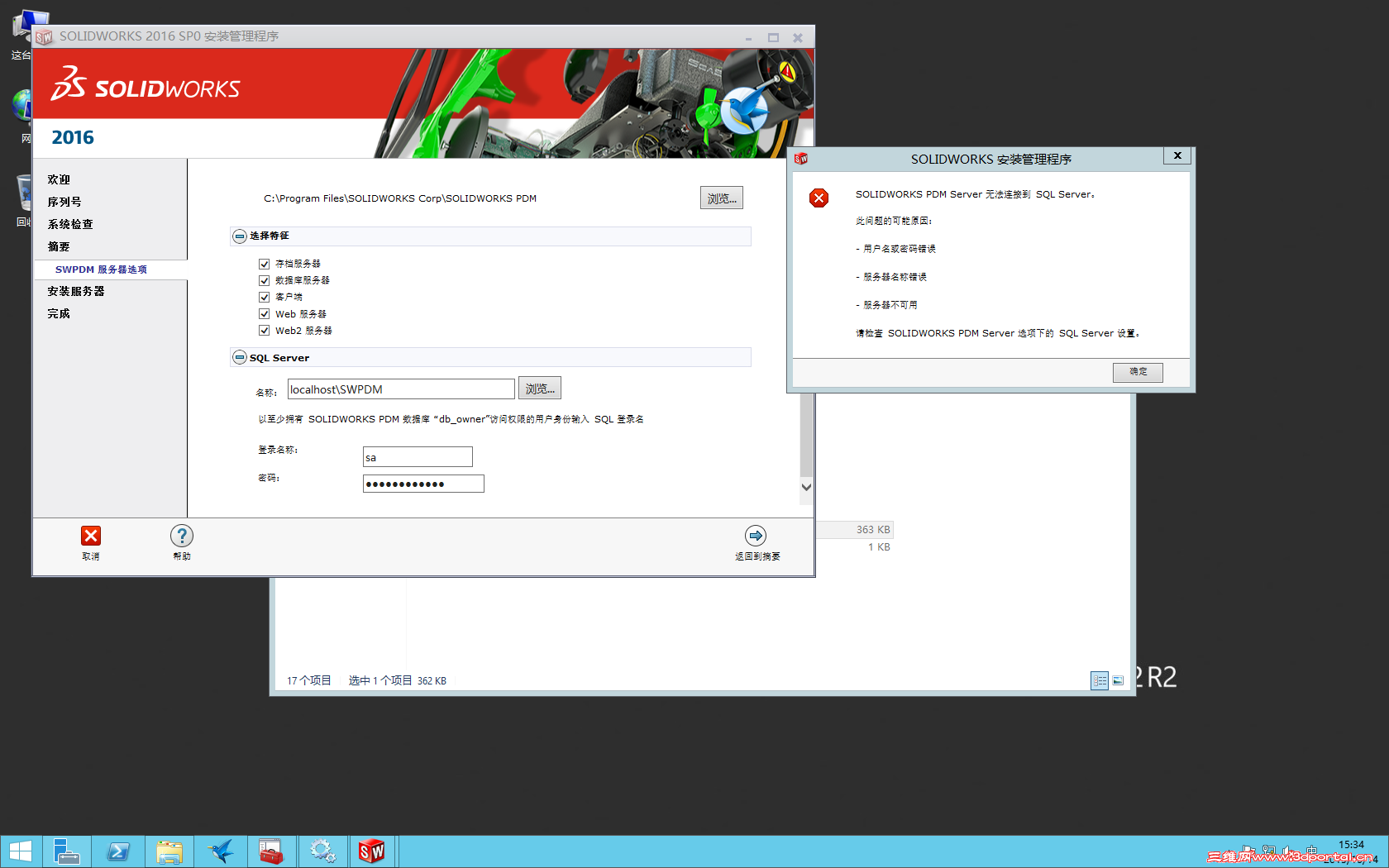This screenshot has width=1389, height=868.
Task: Click the SQL Server name field
Action: point(401,389)
